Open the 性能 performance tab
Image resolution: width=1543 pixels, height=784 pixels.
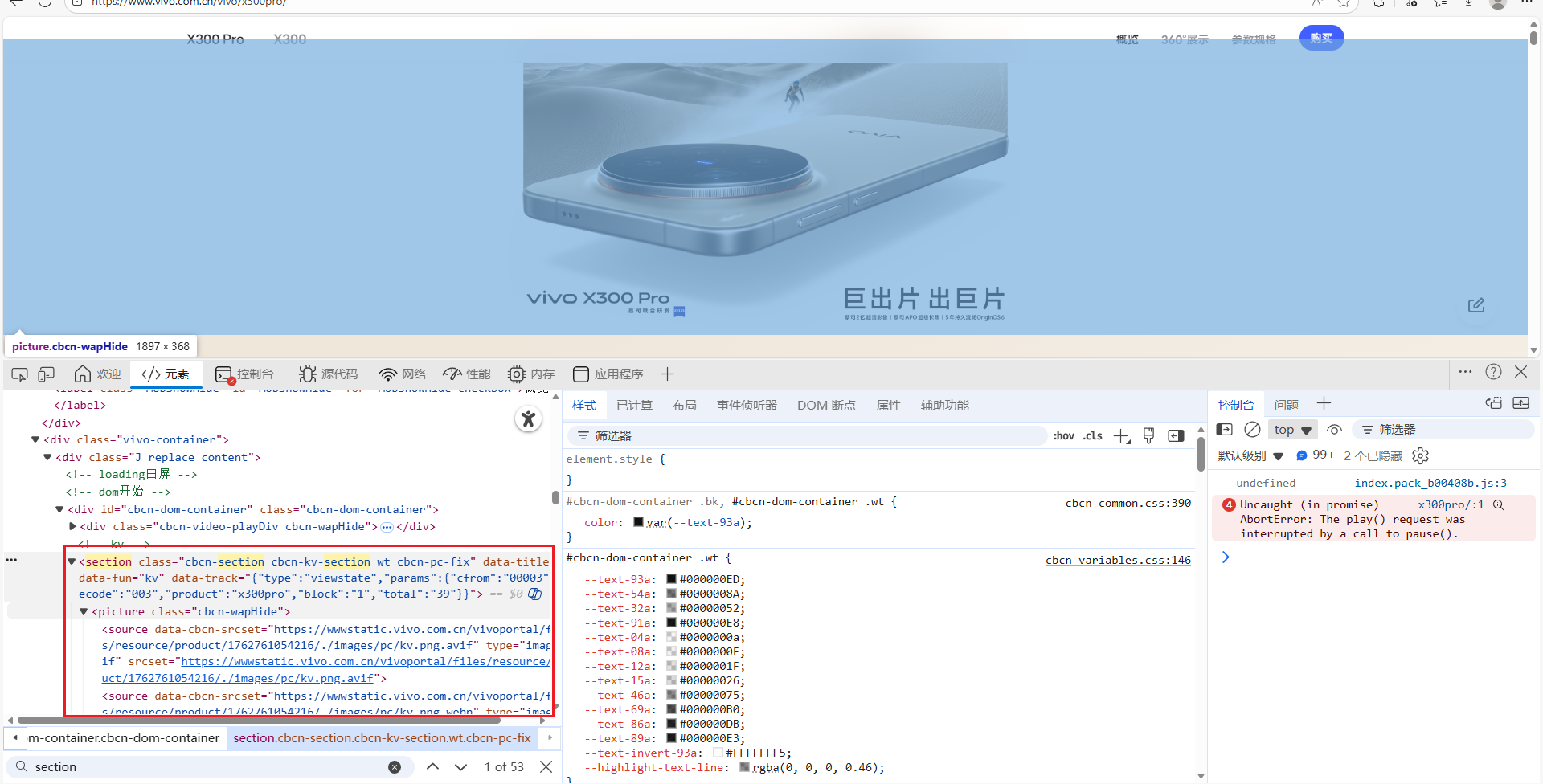click(x=467, y=374)
